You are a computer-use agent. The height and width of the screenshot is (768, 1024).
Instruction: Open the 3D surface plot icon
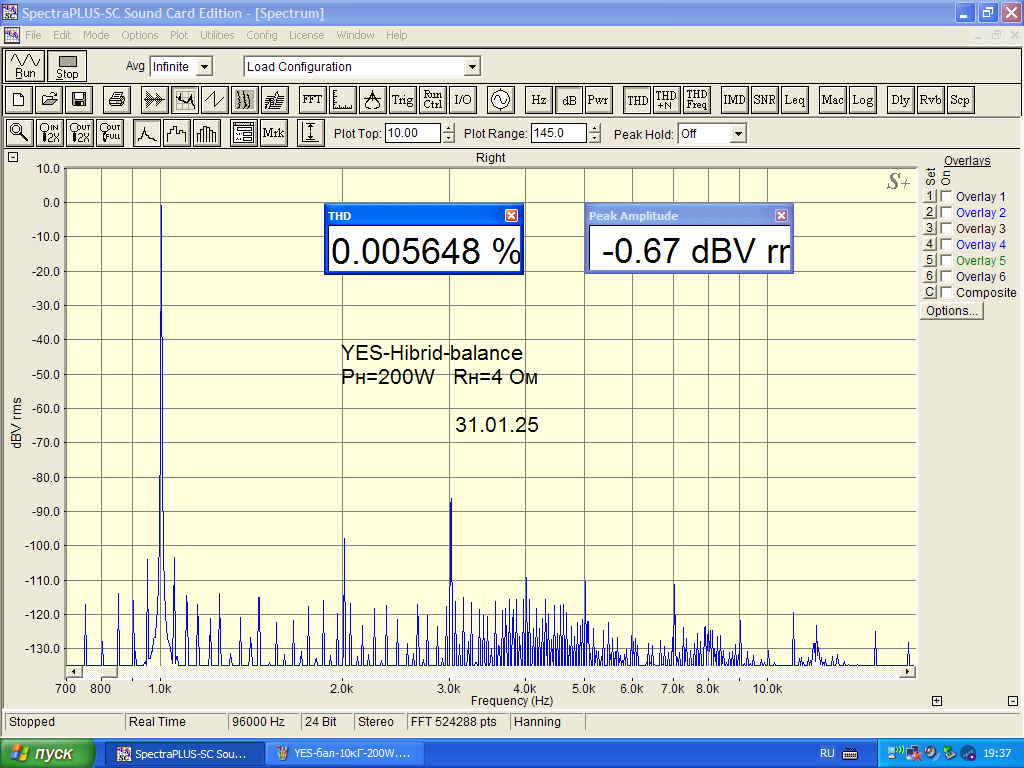click(x=275, y=100)
